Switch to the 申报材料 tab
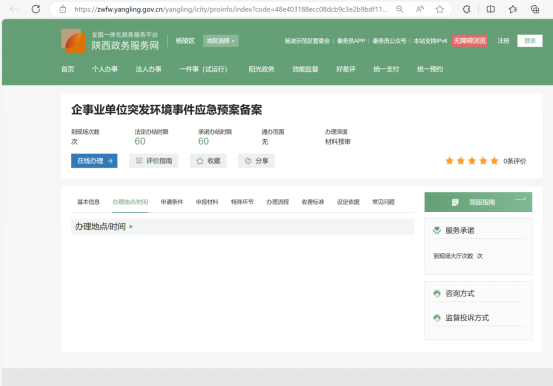 pyautogui.click(x=207, y=202)
